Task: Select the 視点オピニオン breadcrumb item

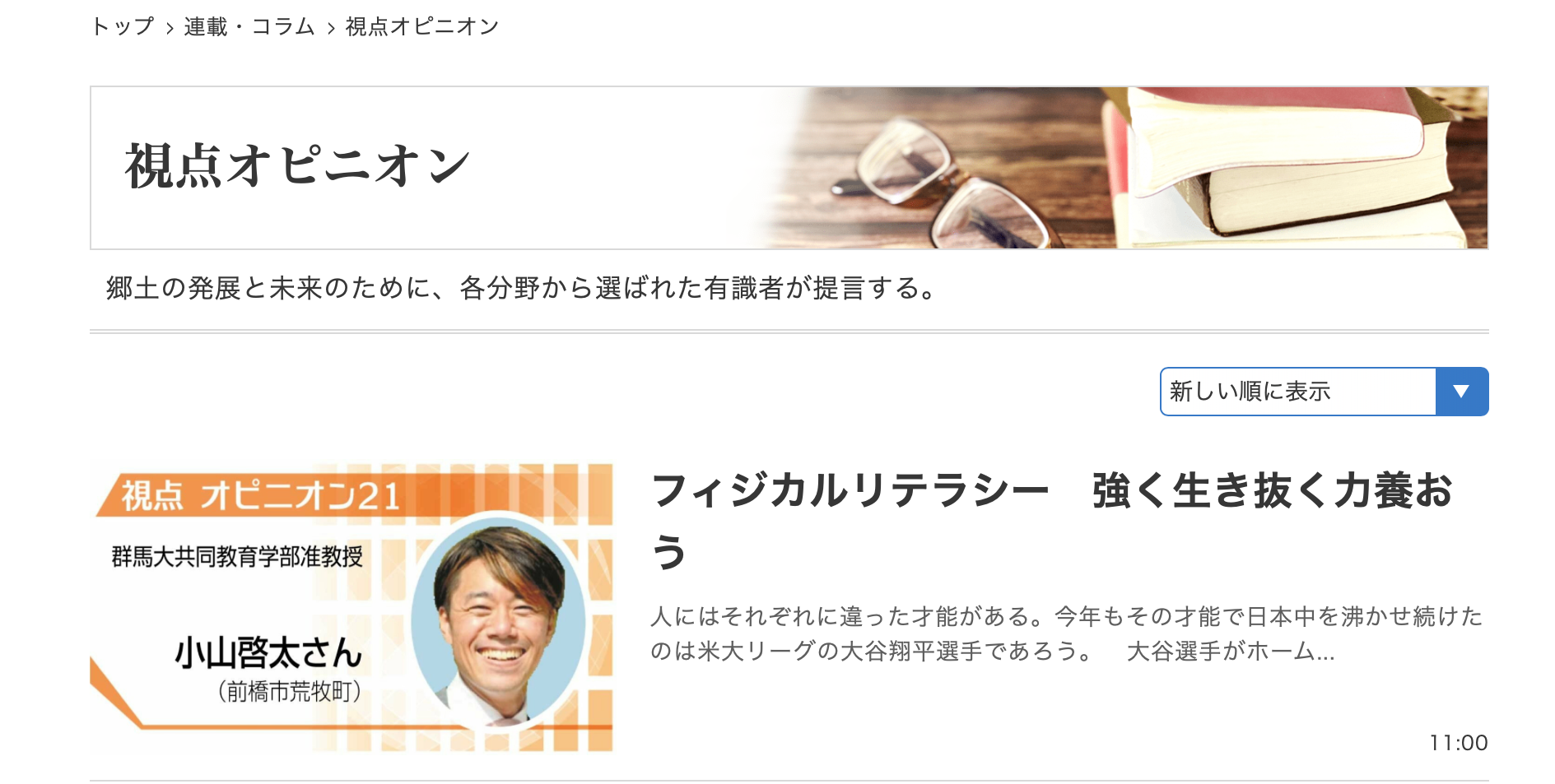Action: (422, 27)
